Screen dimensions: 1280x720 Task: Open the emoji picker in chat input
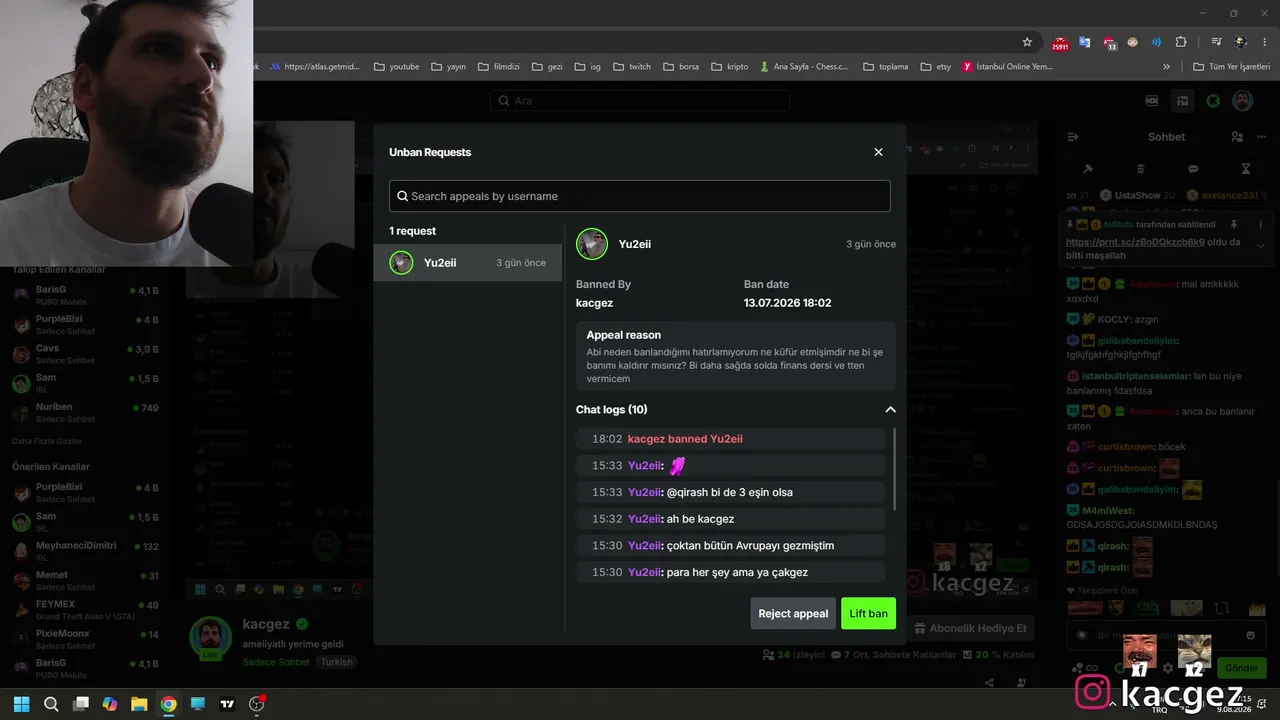tap(1250, 635)
